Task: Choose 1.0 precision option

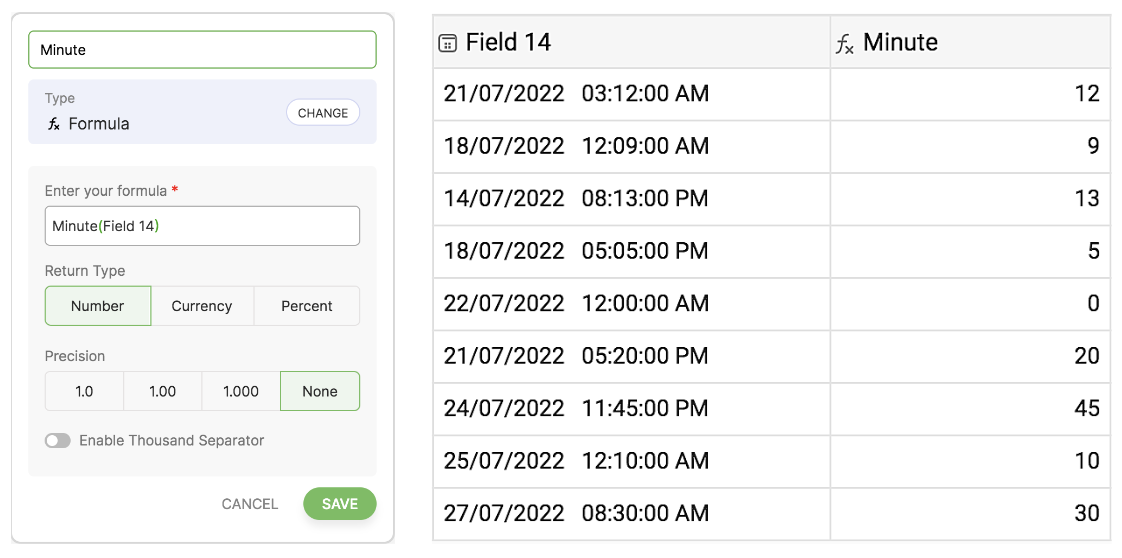Action: [x=84, y=392]
